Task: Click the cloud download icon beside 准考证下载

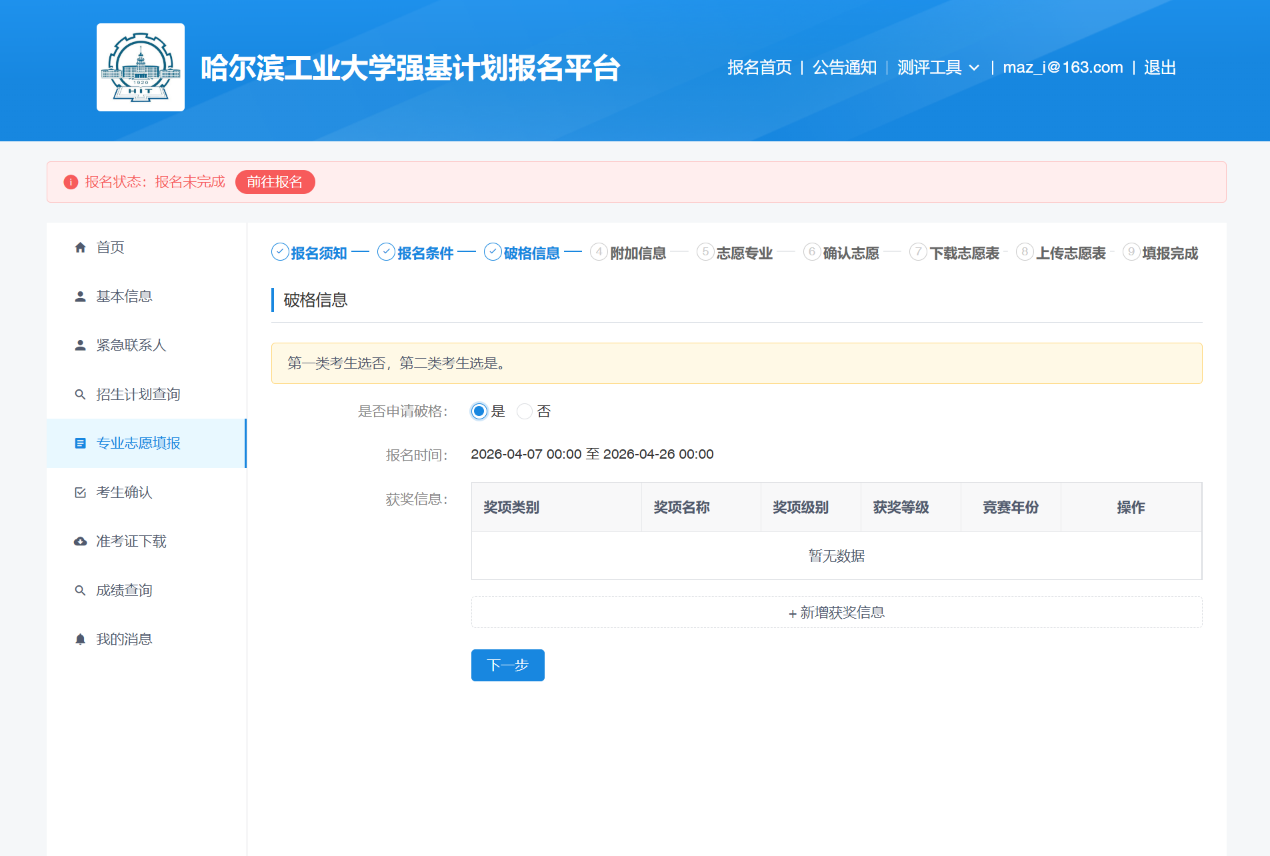Action: pos(80,541)
